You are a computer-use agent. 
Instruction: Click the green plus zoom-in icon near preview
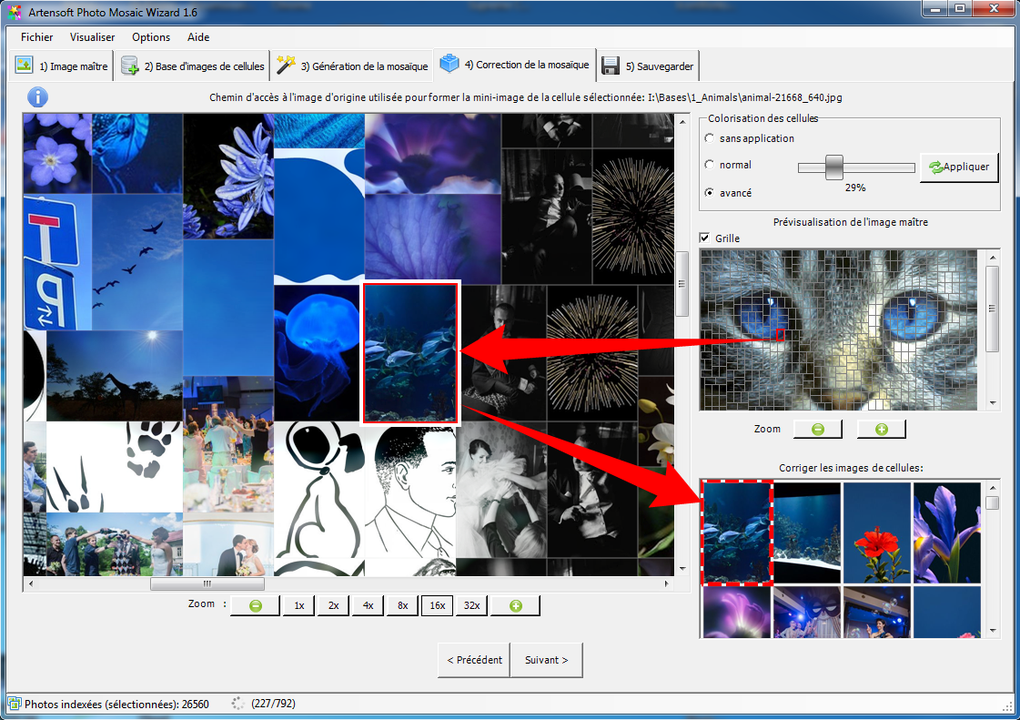point(881,428)
